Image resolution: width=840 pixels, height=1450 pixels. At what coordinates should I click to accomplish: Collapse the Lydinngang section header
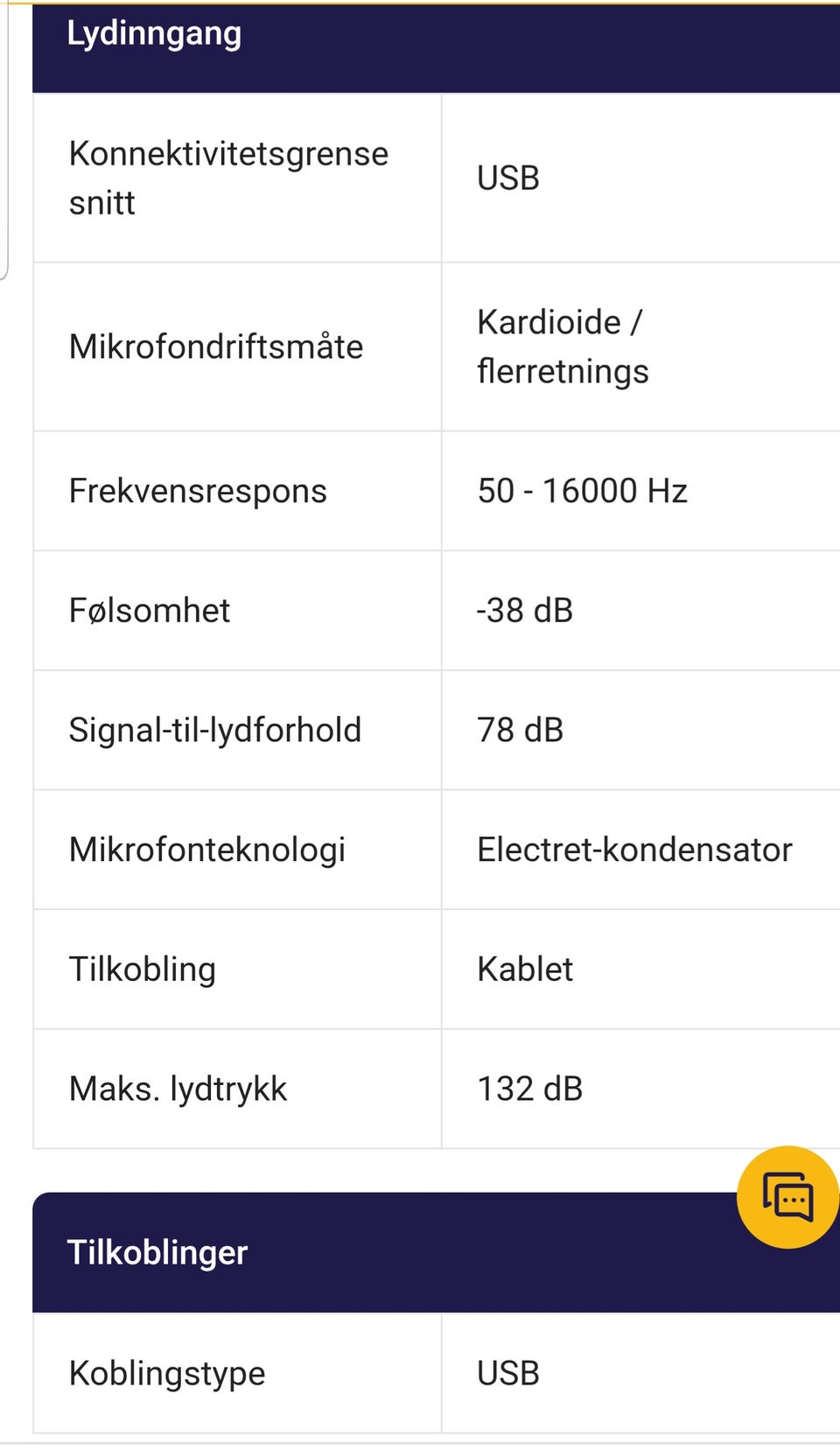click(436, 46)
